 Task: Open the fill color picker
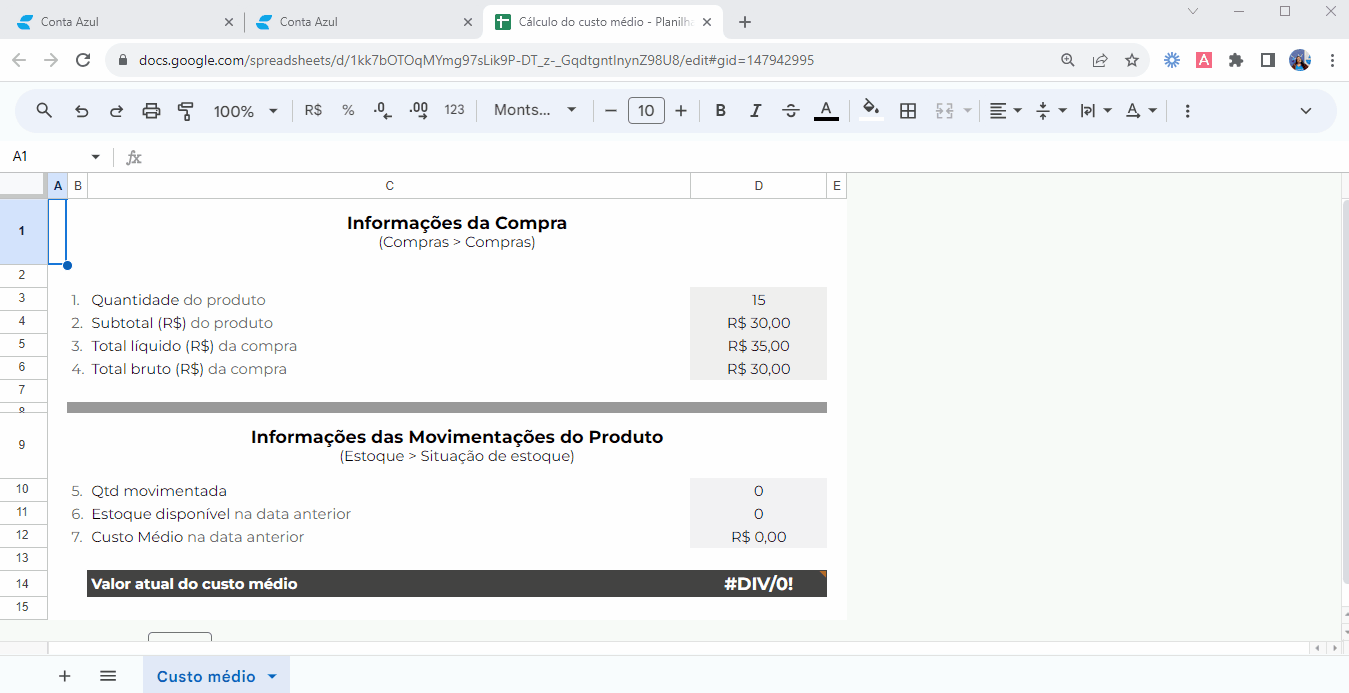click(x=871, y=111)
